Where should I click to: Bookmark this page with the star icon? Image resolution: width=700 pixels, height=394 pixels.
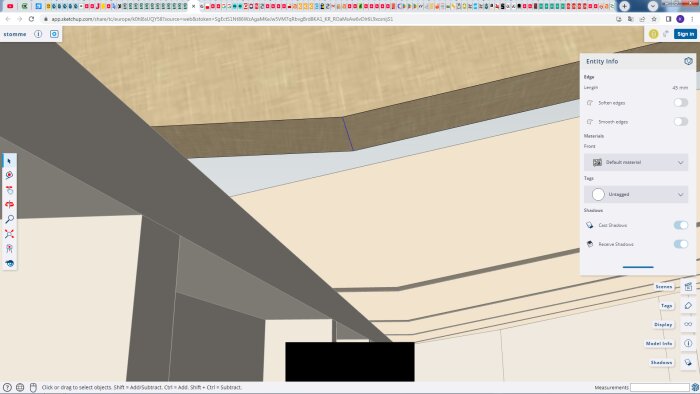point(654,19)
